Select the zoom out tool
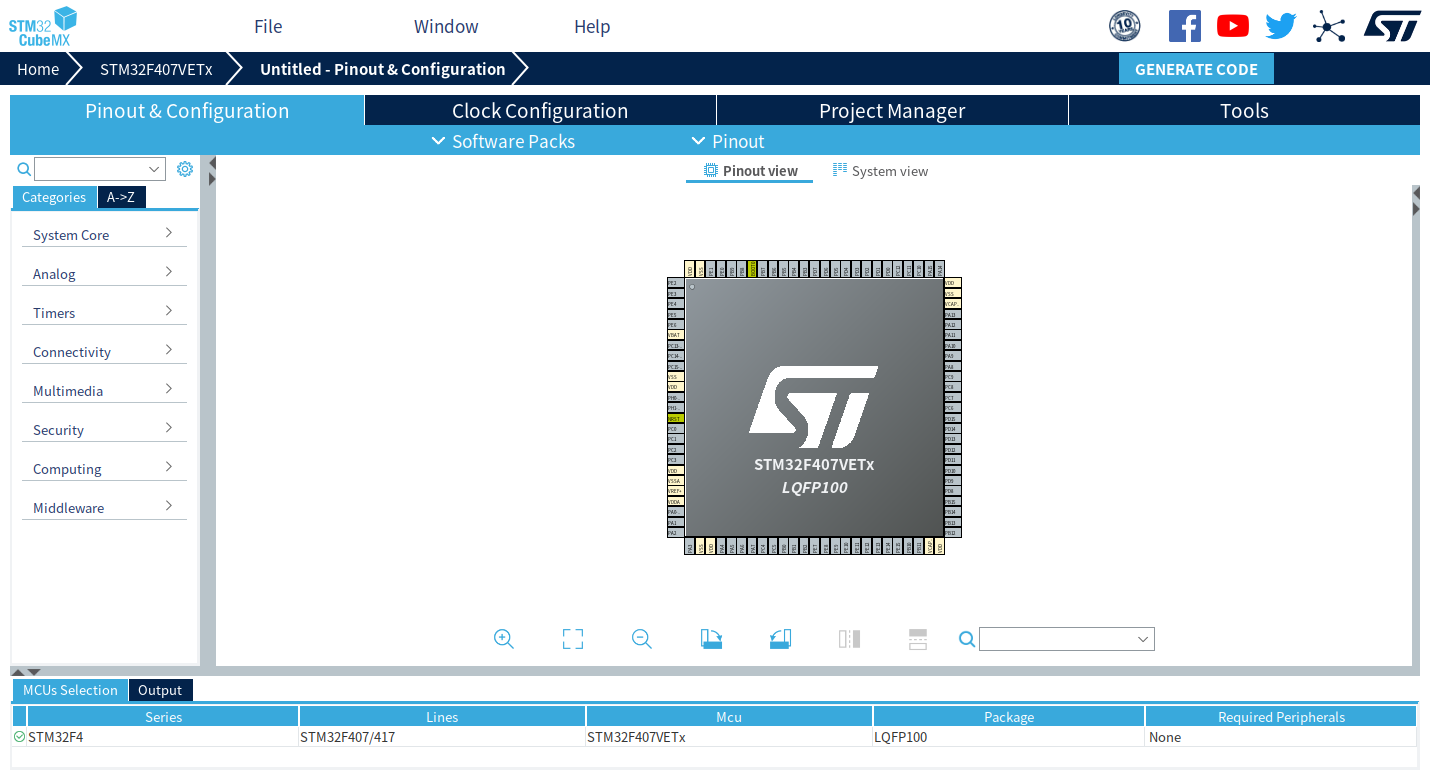 tap(641, 638)
